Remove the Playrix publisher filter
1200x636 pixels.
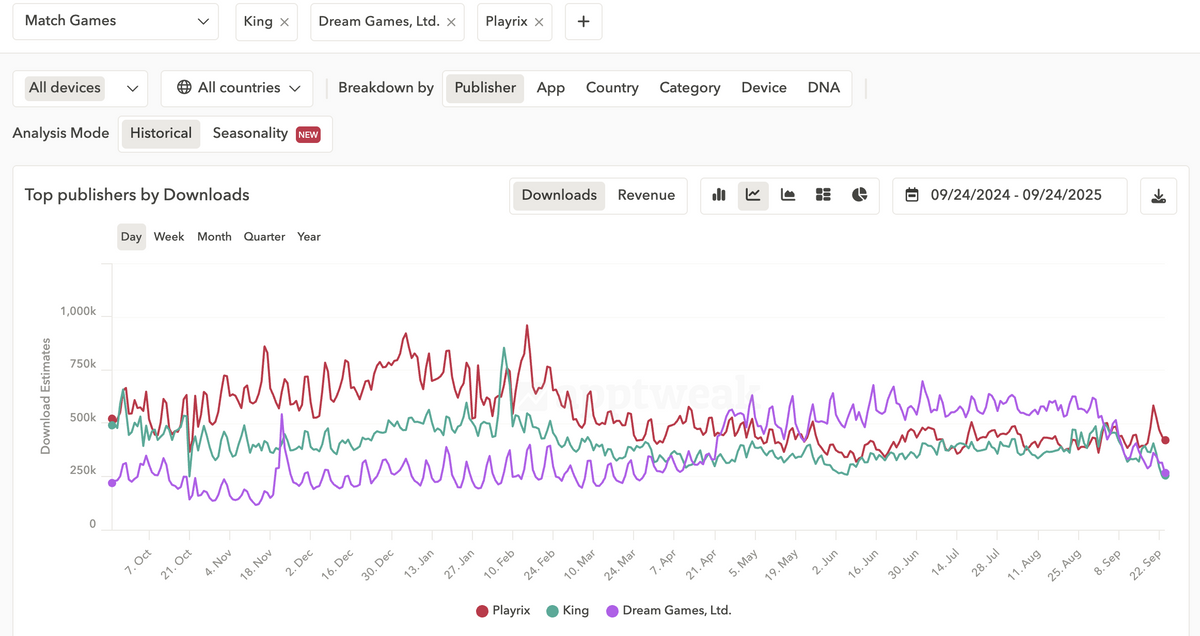[x=540, y=22]
